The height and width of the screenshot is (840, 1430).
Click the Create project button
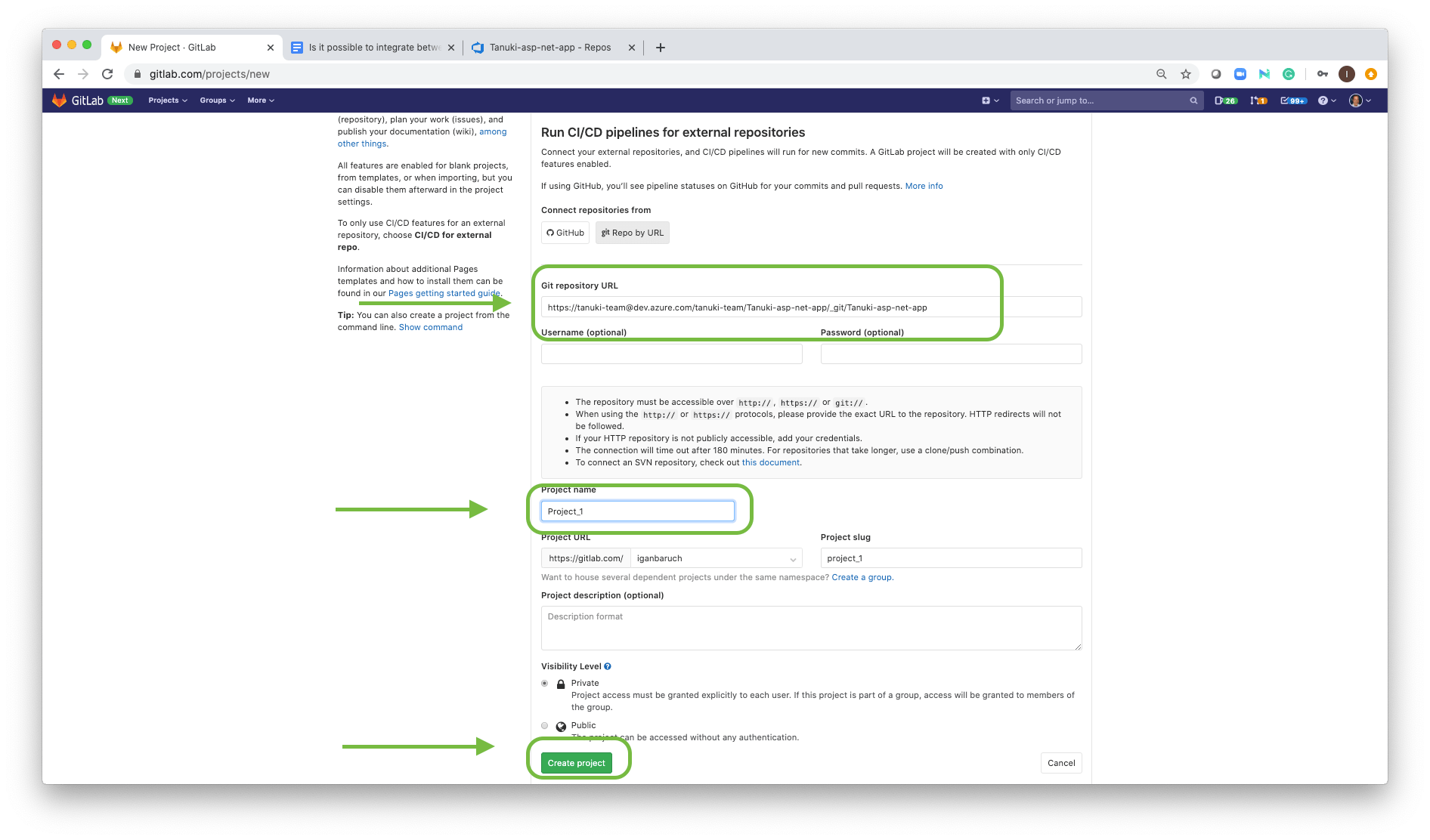[x=577, y=763]
